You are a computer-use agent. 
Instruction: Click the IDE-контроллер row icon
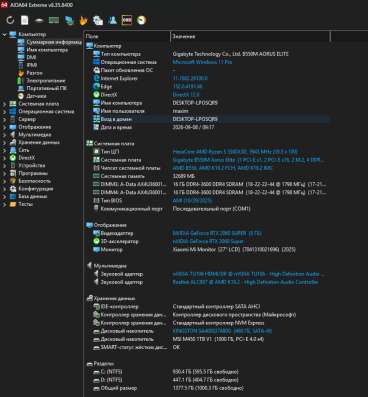[x=96, y=306]
